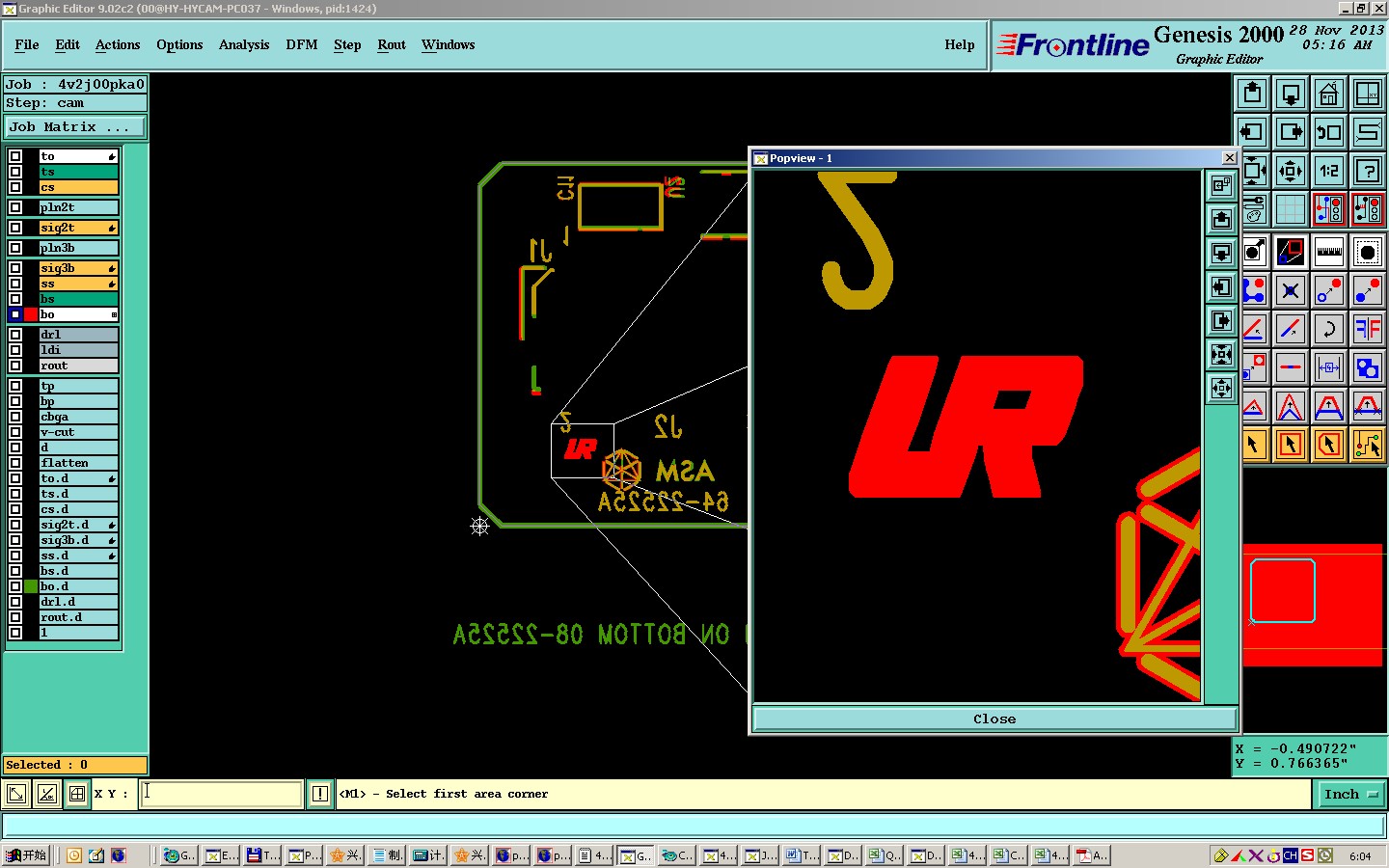Change the Inch units dropdown
This screenshot has height=868, width=1389.
pos(1349,794)
